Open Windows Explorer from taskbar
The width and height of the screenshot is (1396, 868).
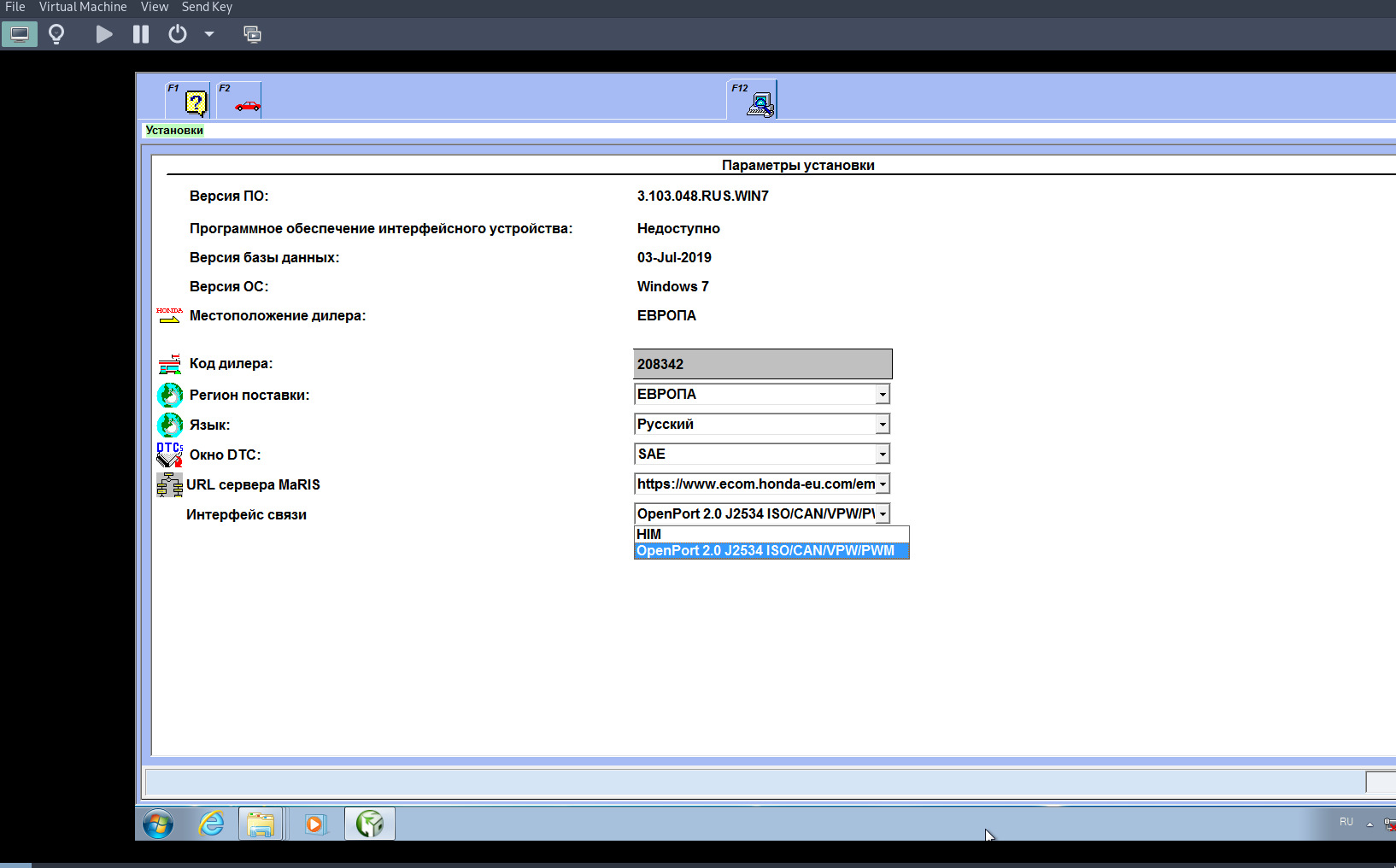tap(261, 824)
